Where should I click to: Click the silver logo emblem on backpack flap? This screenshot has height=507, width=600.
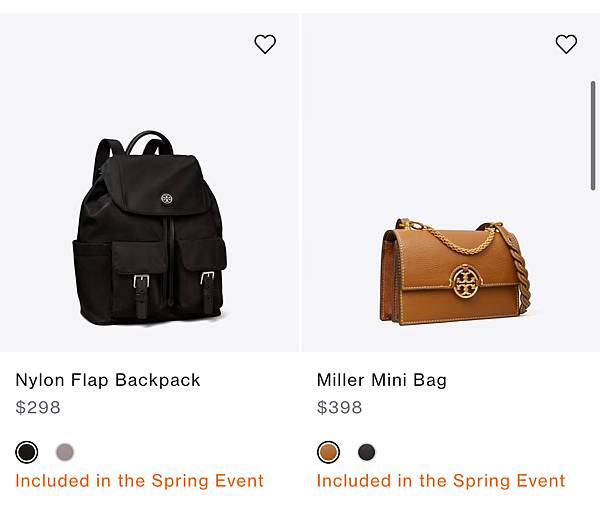point(166,199)
